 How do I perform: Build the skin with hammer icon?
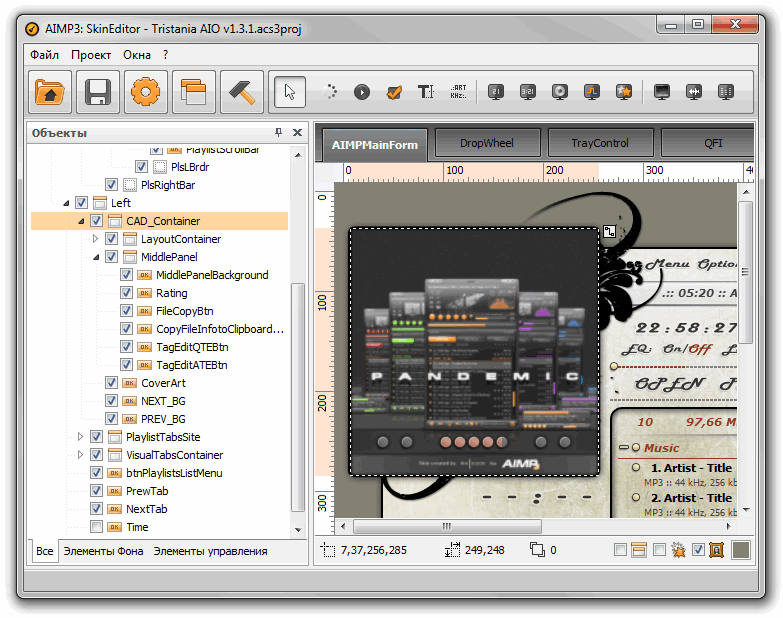(x=242, y=92)
